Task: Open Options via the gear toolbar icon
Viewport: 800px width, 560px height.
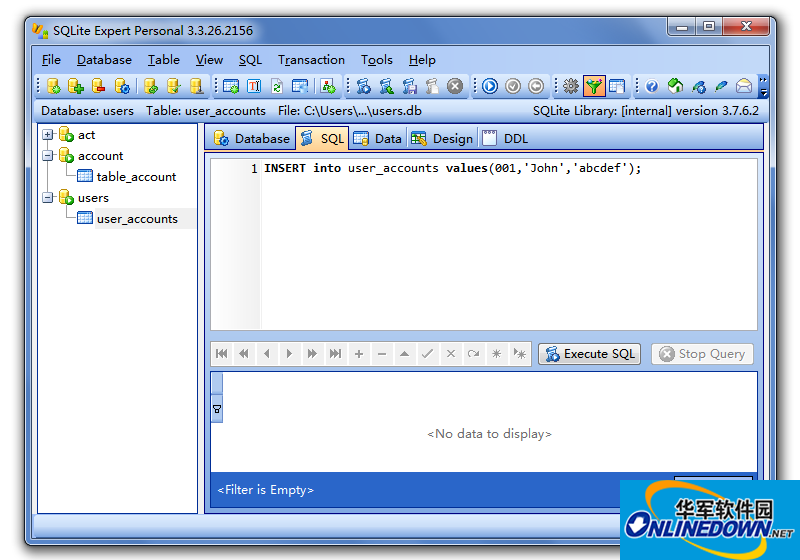Action: [x=571, y=86]
